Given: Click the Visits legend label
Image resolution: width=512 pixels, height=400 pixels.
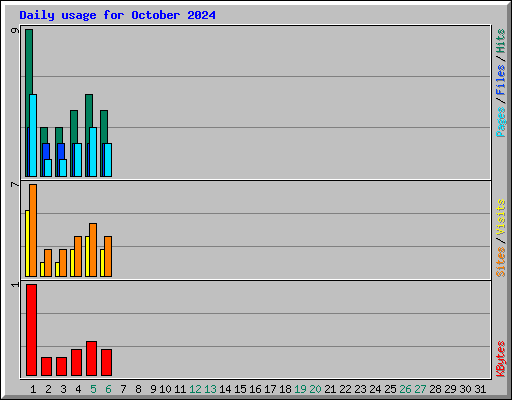Looking at the screenshot, I should [x=500, y=218].
